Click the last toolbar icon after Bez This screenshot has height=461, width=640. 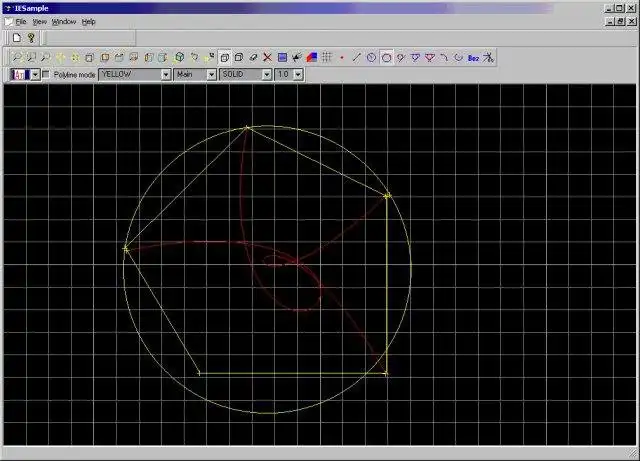(x=488, y=58)
